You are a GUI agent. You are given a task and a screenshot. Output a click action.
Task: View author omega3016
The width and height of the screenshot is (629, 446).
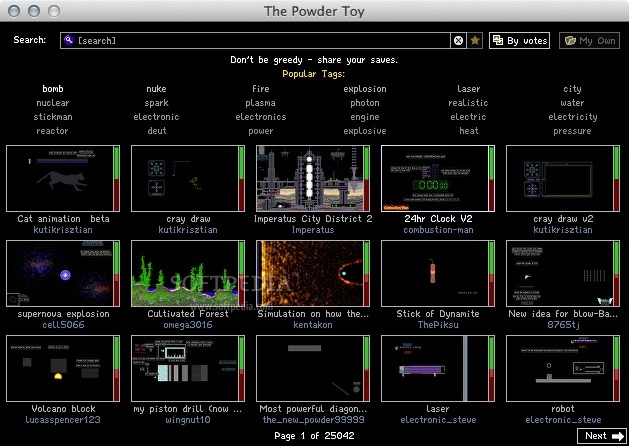188,325
